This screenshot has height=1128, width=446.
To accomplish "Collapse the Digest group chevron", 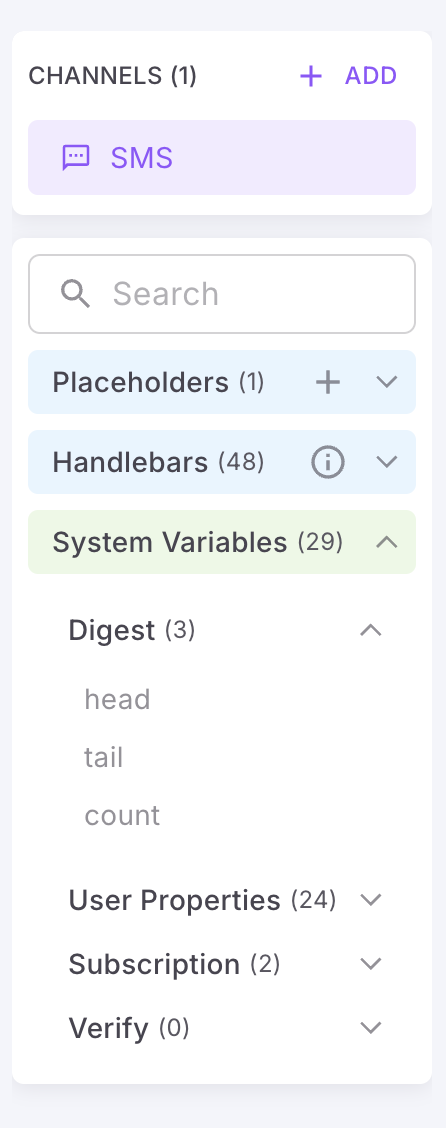I will 370,630.
